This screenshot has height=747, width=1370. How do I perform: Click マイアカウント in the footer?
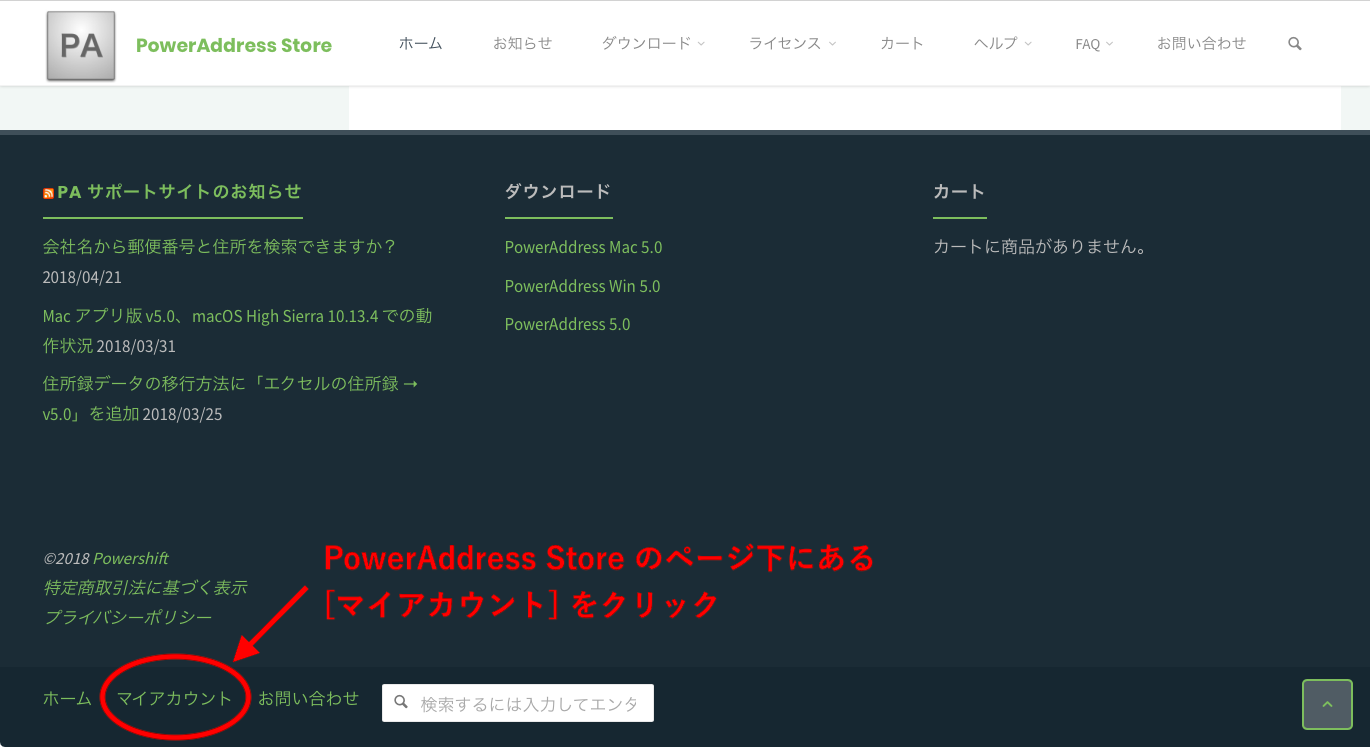point(174,698)
